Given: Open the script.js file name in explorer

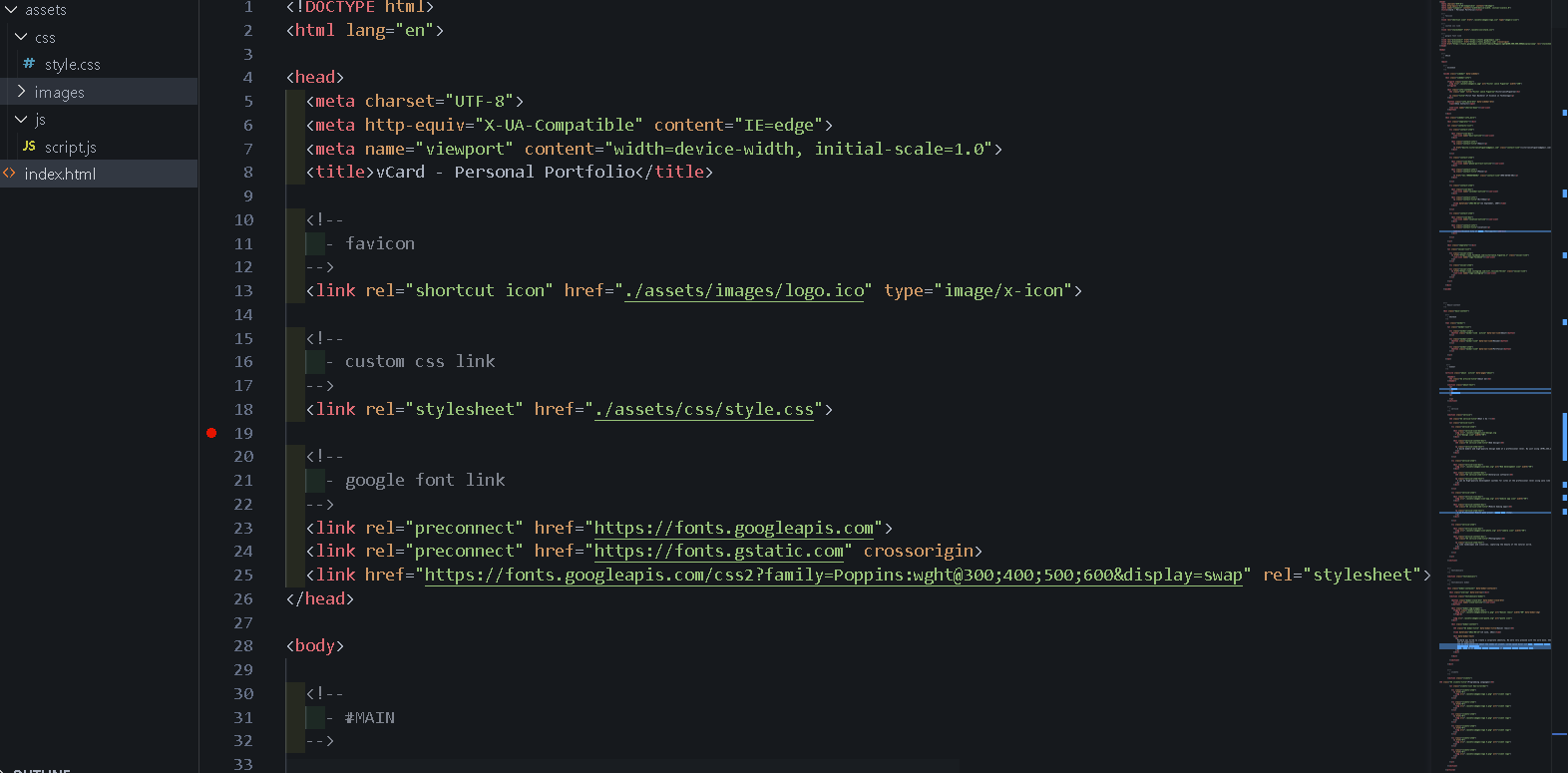Looking at the screenshot, I should (x=70, y=148).
